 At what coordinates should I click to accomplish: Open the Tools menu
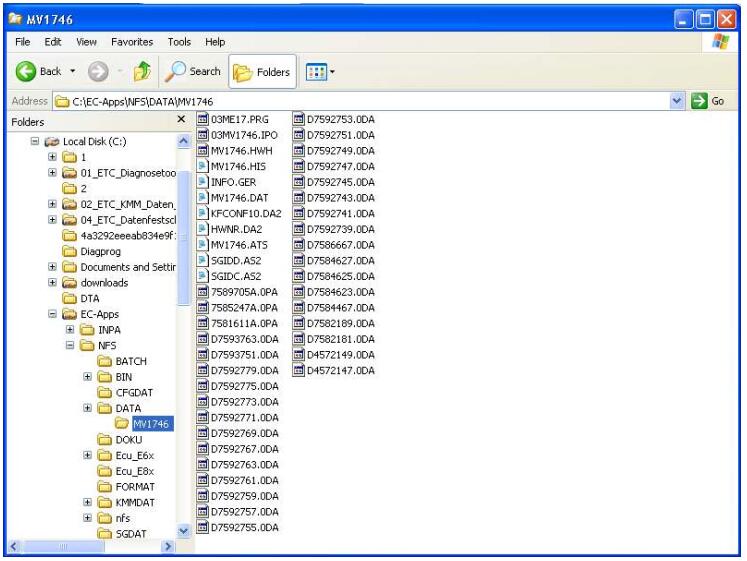click(x=179, y=42)
